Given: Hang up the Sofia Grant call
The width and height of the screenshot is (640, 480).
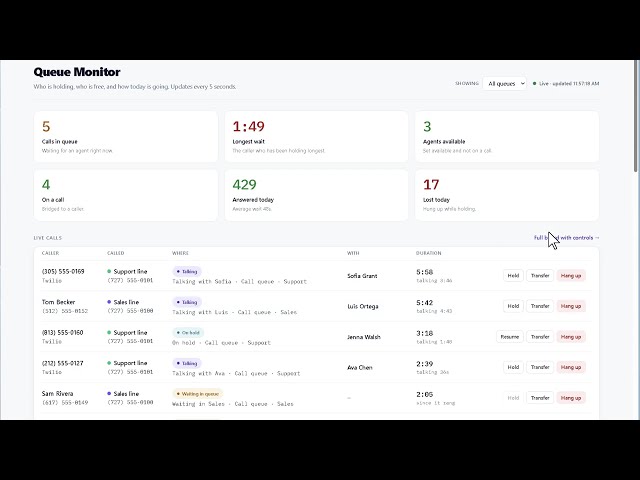Looking at the screenshot, I should 571,276.
